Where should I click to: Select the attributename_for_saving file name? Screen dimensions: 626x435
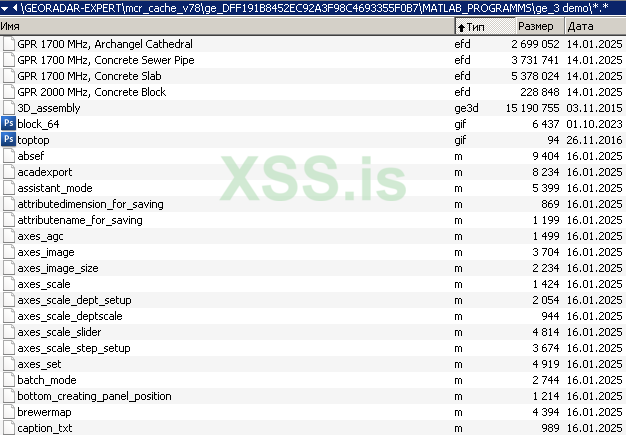[80, 220]
